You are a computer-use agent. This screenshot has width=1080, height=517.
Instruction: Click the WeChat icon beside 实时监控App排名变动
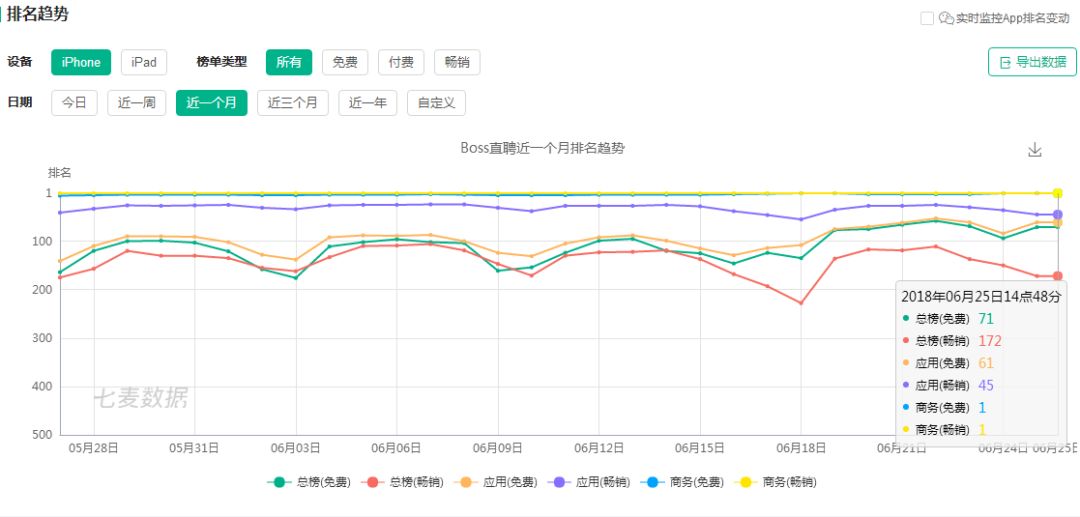pyautogui.click(x=946, y=19)
